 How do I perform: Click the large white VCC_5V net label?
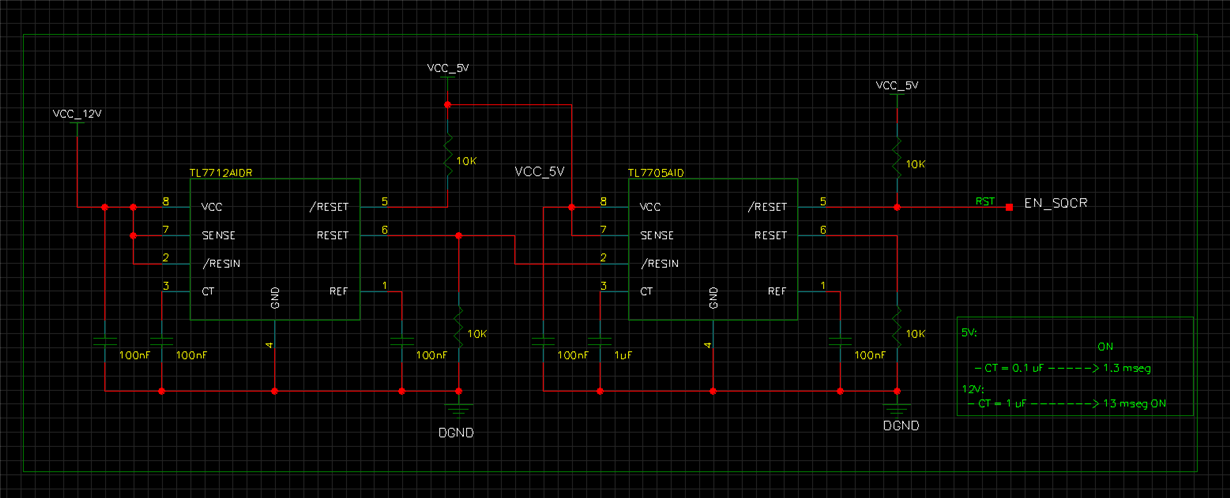tap(540, 172)
